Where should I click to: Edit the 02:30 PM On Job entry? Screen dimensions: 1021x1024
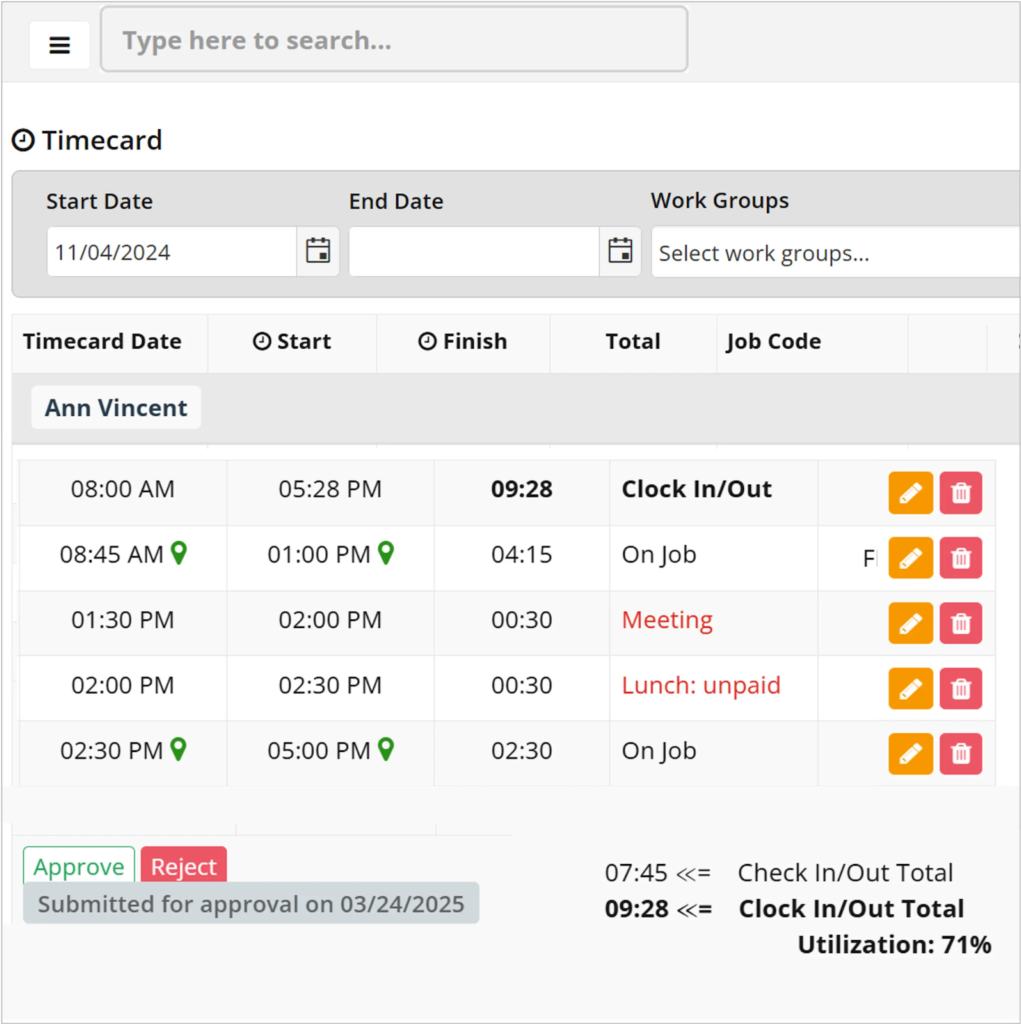[x=910, y=753]
